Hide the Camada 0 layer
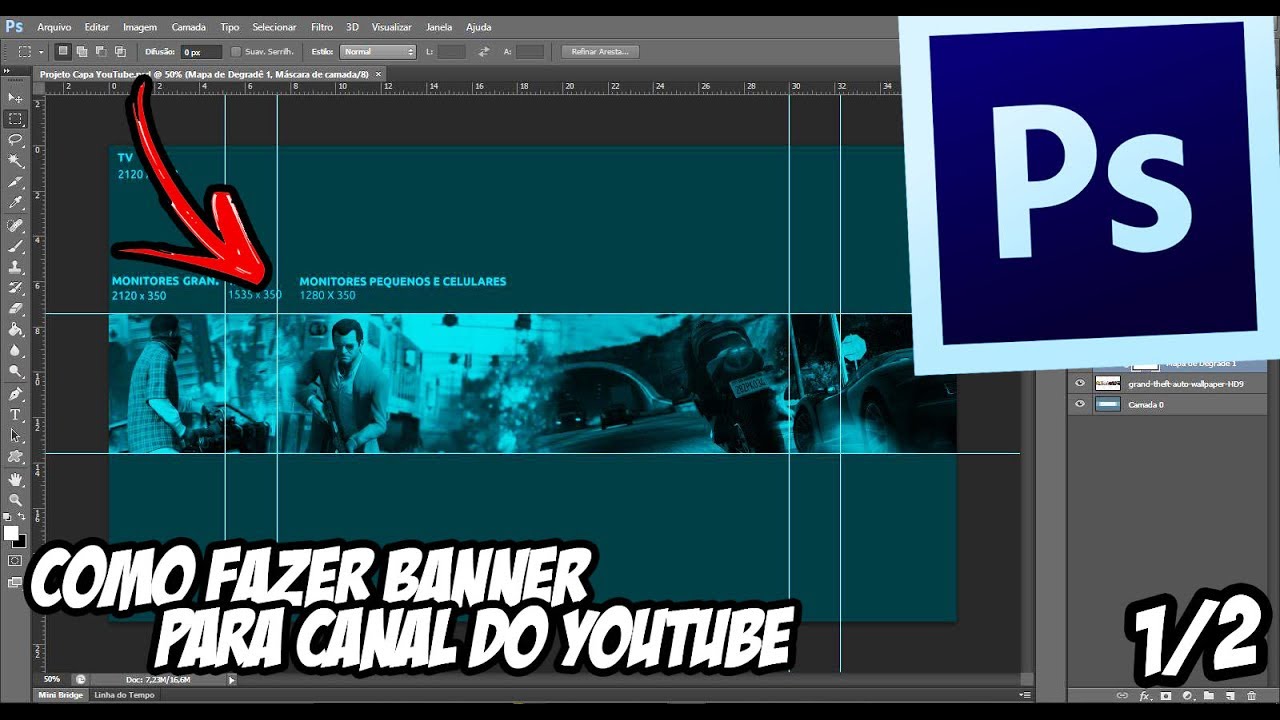 [1079, 404]
